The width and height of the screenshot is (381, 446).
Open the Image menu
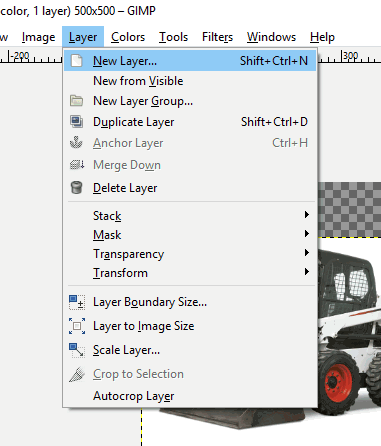click(38, 37)
